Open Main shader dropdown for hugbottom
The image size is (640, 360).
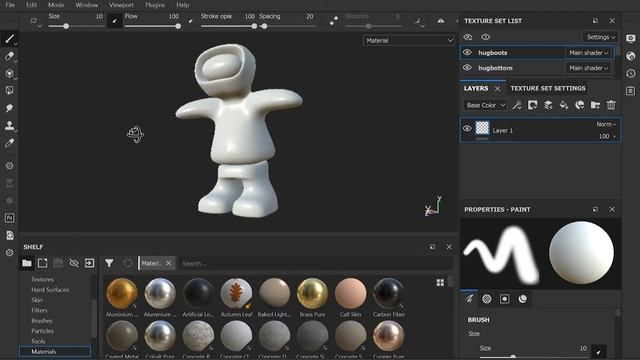pos(588,68)
